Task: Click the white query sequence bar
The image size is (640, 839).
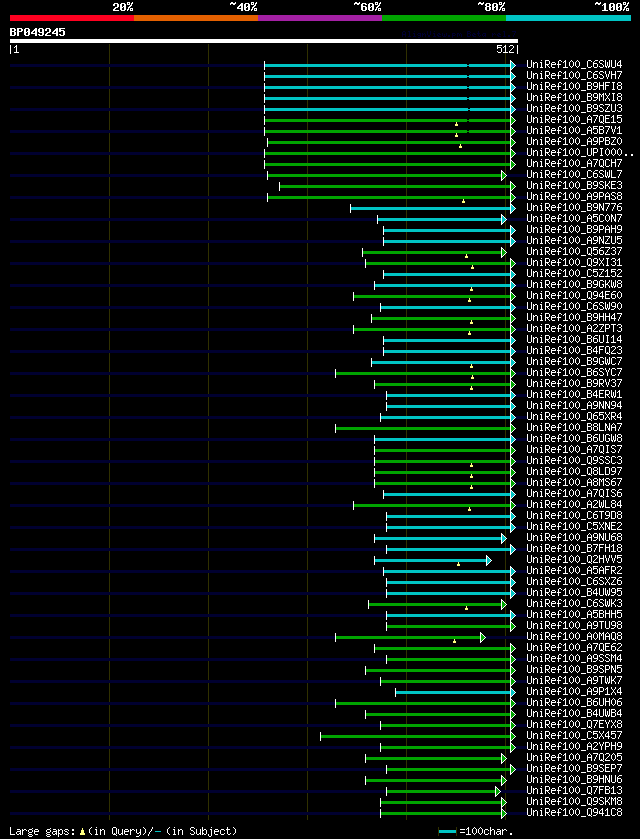Action: pos(264,41)
